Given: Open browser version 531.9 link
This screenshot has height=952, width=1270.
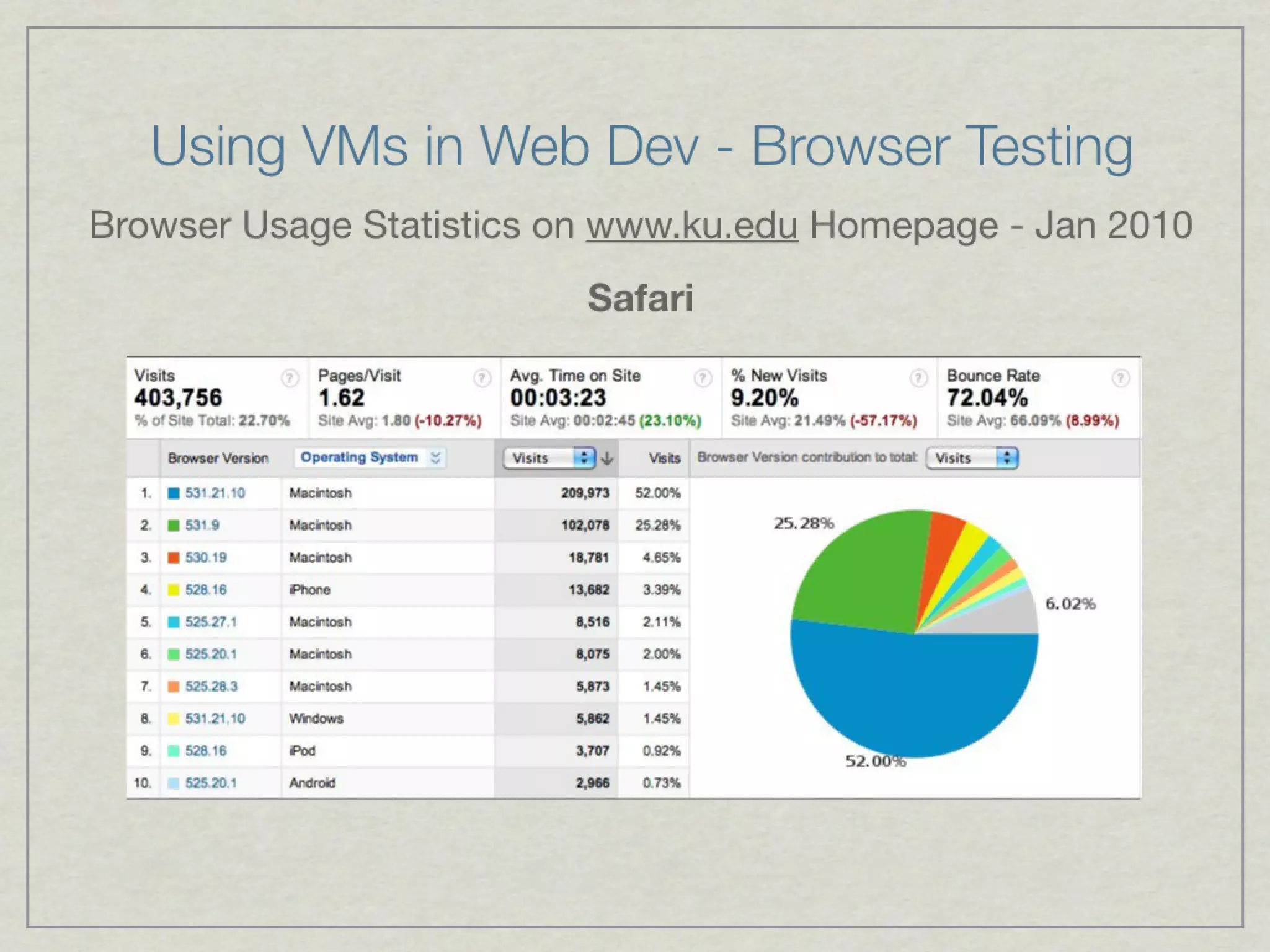Looking at the screenshot, I should coord(202,526).
